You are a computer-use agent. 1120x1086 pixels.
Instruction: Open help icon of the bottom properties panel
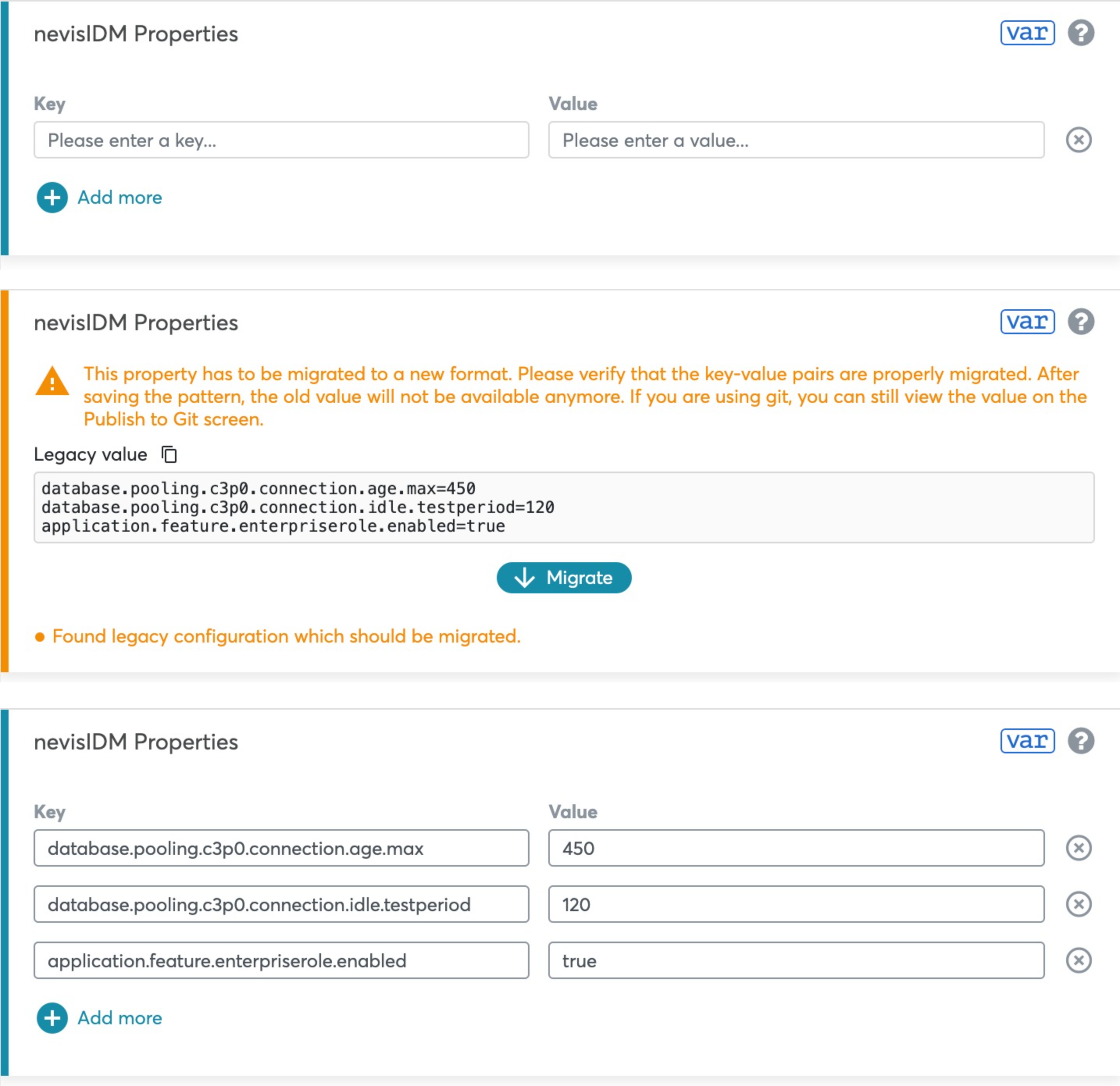(1081, 741)
